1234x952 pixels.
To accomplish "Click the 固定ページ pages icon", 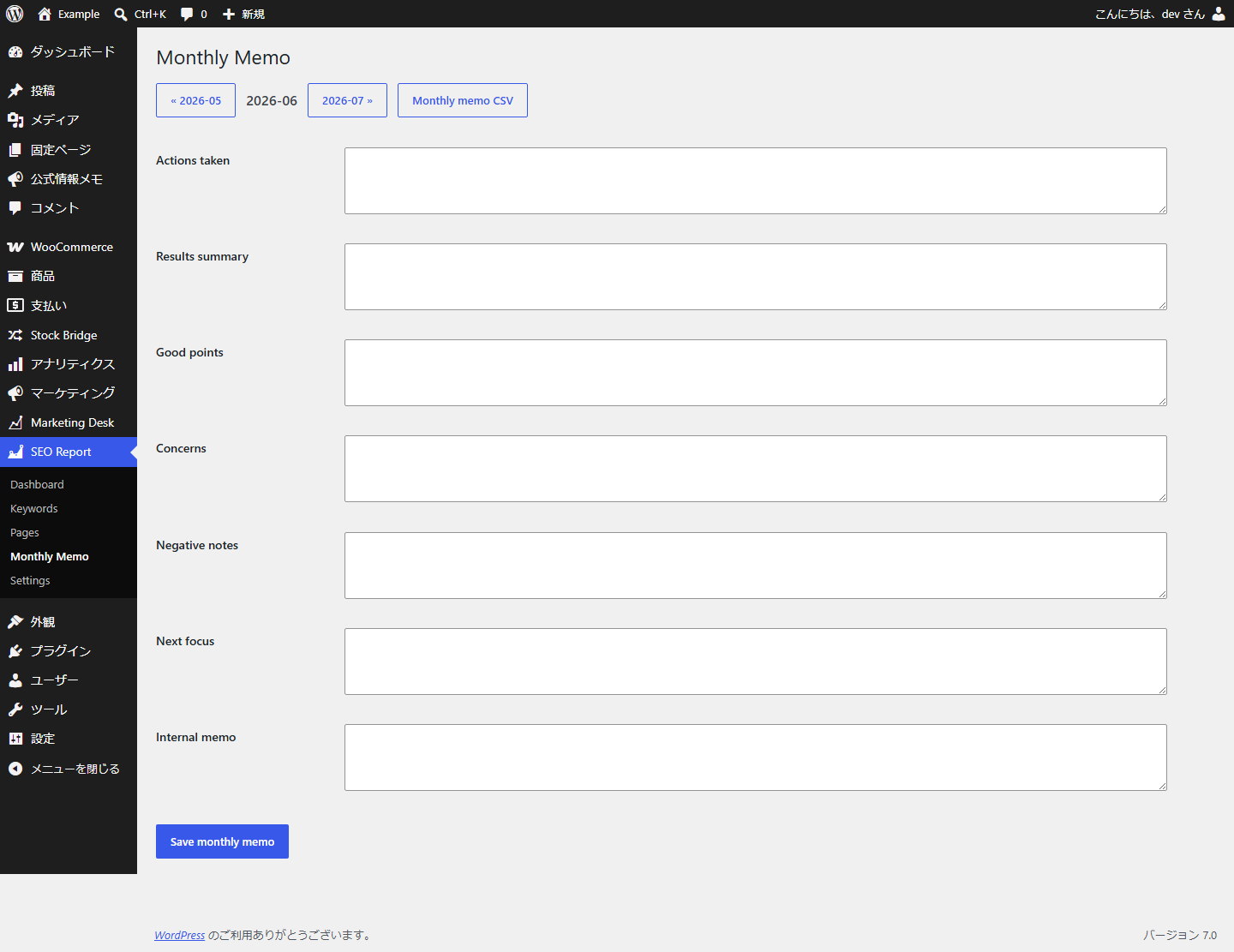I will pos(15,150).
